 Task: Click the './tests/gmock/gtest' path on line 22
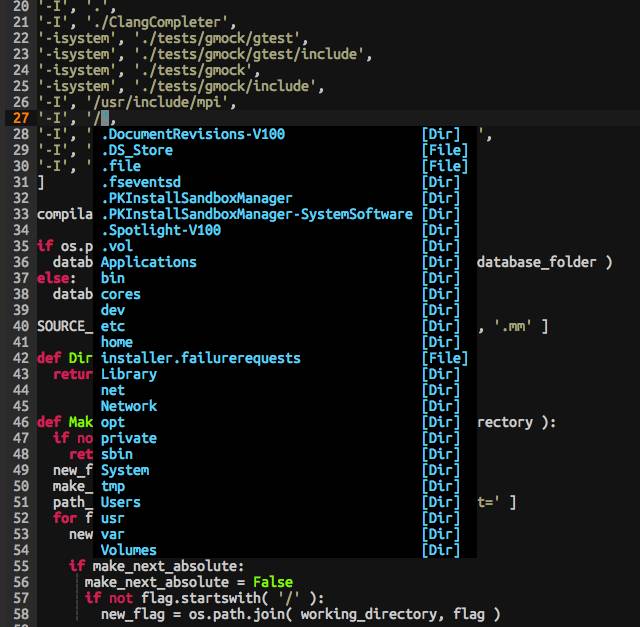[217, 38]
